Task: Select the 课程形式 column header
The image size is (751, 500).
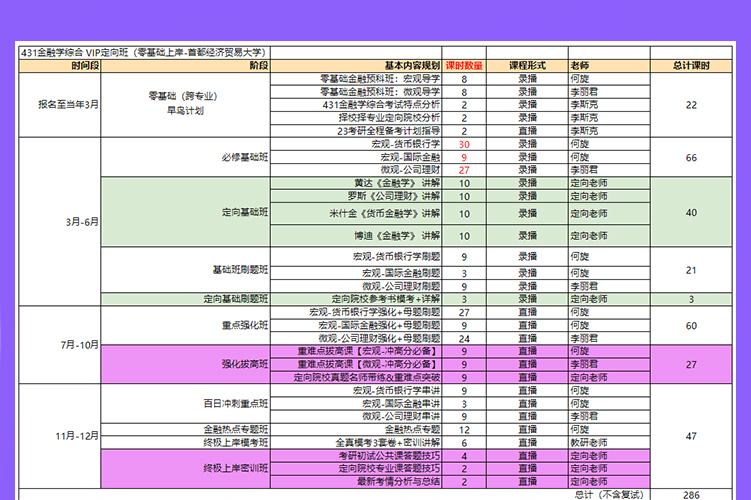Action: (525, 65)
